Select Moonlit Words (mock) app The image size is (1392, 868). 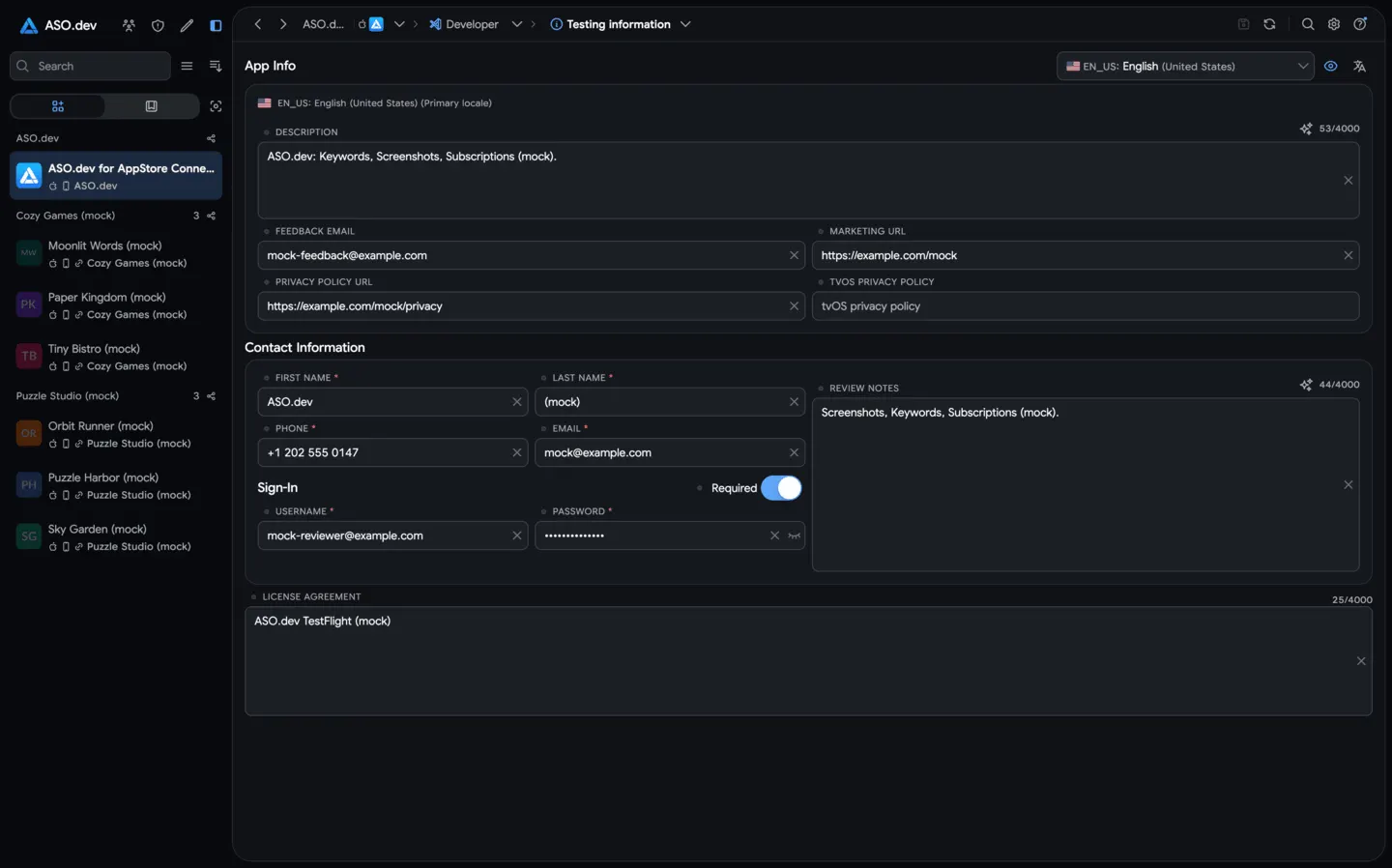point(116,254)
